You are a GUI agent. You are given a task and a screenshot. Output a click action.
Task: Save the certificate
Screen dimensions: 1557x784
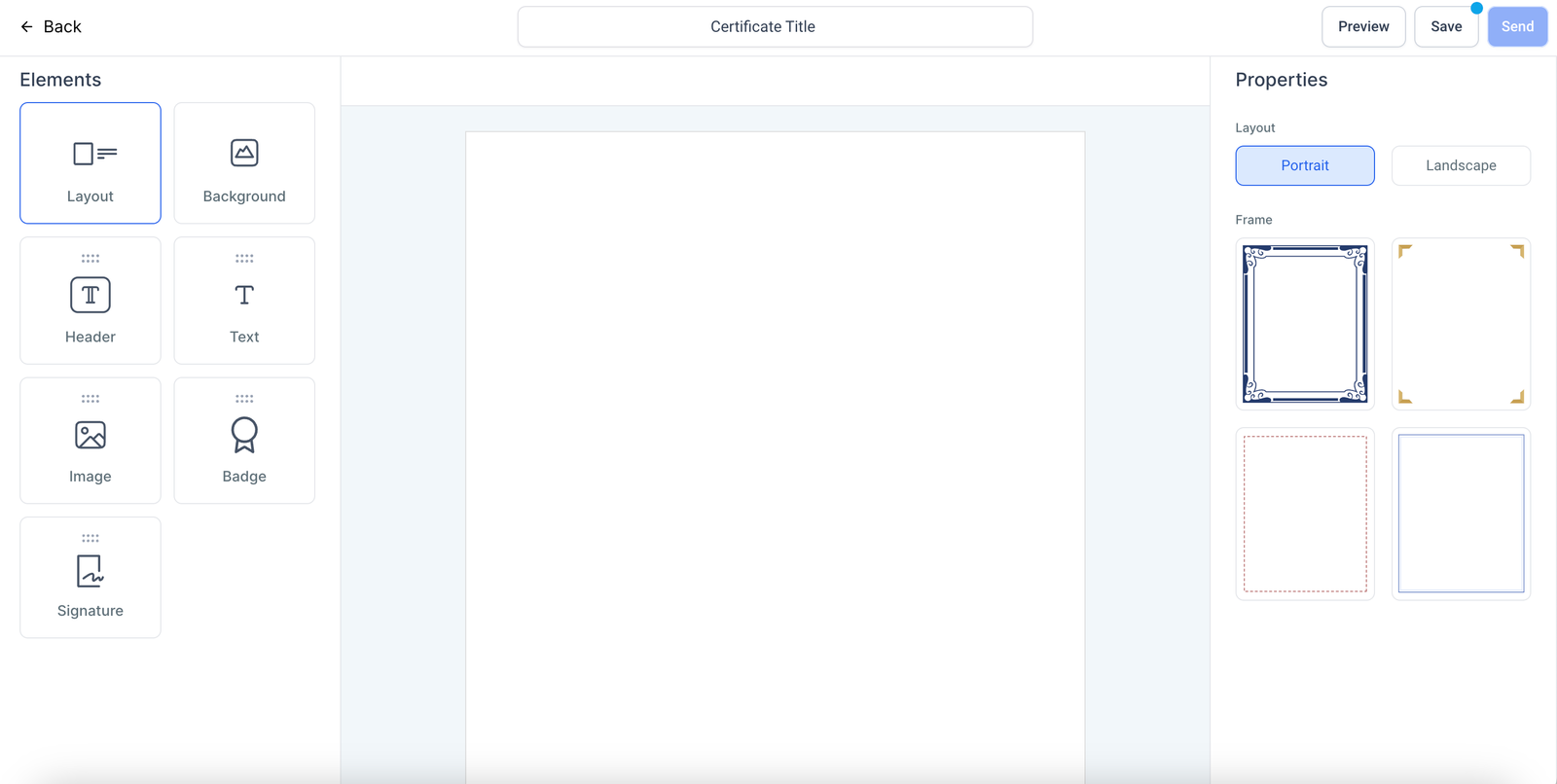[x=1446, y=26]
